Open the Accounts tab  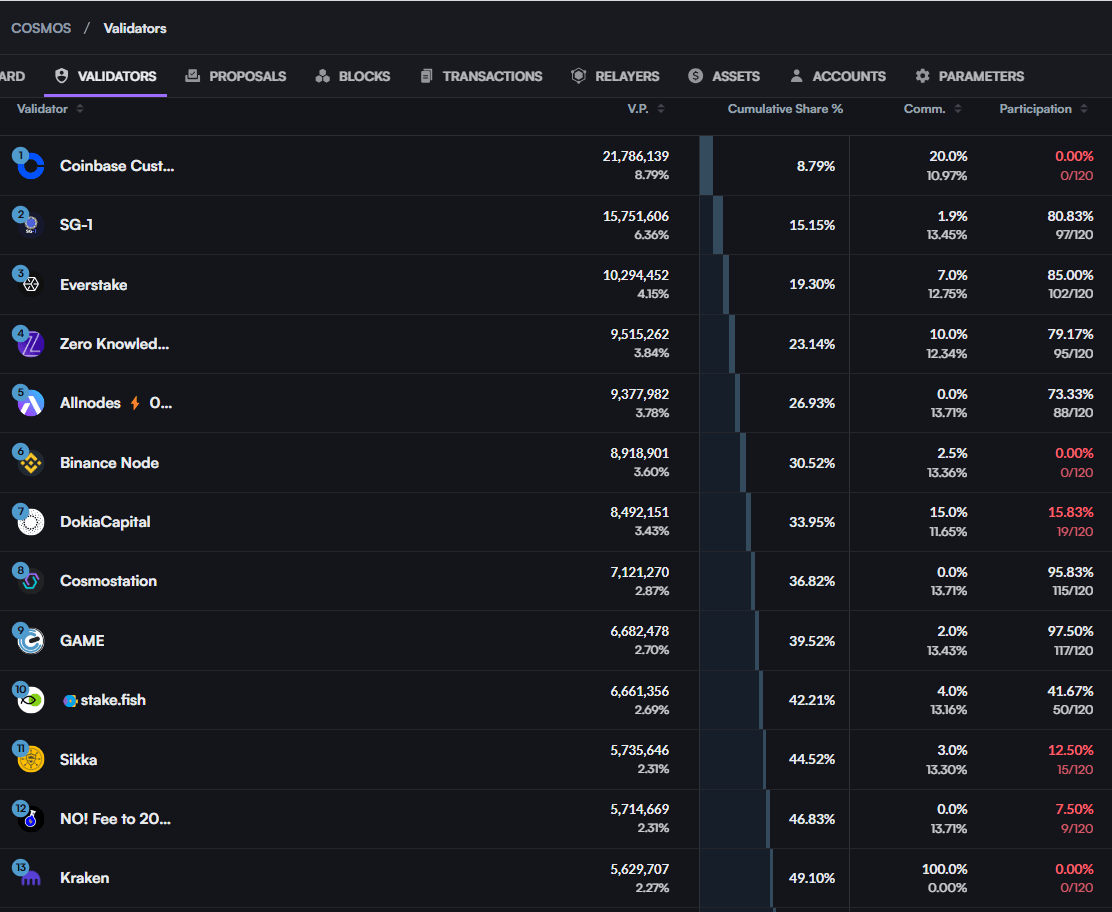tap(838, 76)
